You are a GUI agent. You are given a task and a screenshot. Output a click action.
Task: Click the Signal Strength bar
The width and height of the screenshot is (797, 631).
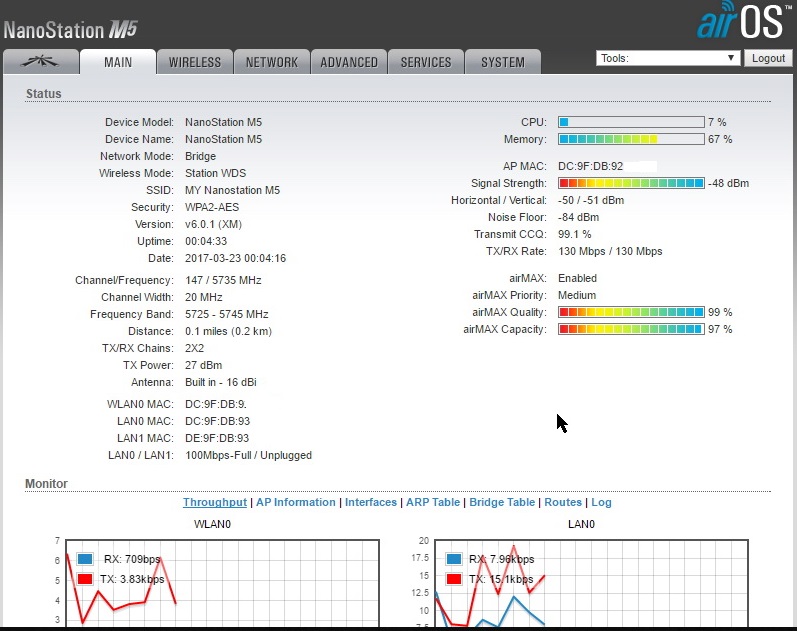pyautogui.click(x=631, y=183)
